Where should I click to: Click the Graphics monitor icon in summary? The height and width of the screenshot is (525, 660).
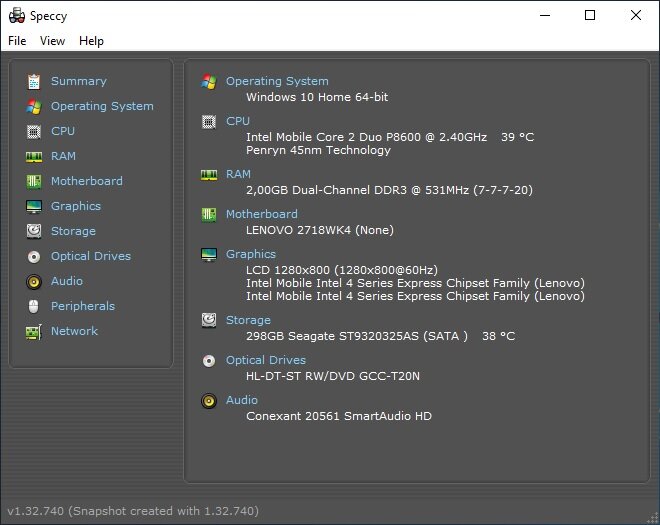(x=209, y=255)
